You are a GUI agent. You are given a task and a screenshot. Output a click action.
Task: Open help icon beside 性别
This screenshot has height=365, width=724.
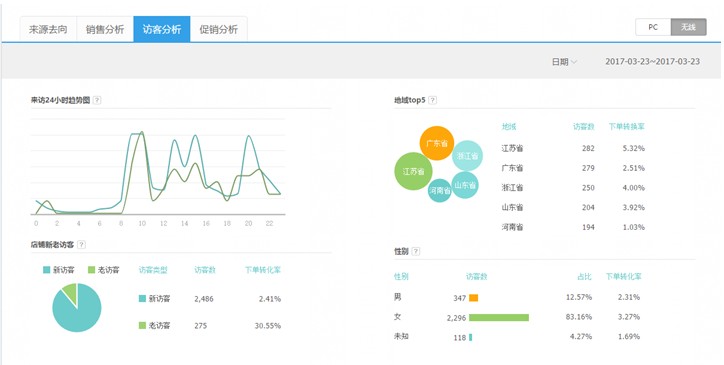coord(416,251)
